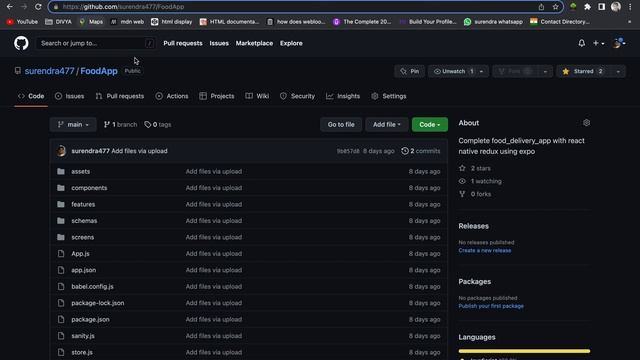Open the 2 commits history link
This screenshot has height=360, width=640.
420,151
